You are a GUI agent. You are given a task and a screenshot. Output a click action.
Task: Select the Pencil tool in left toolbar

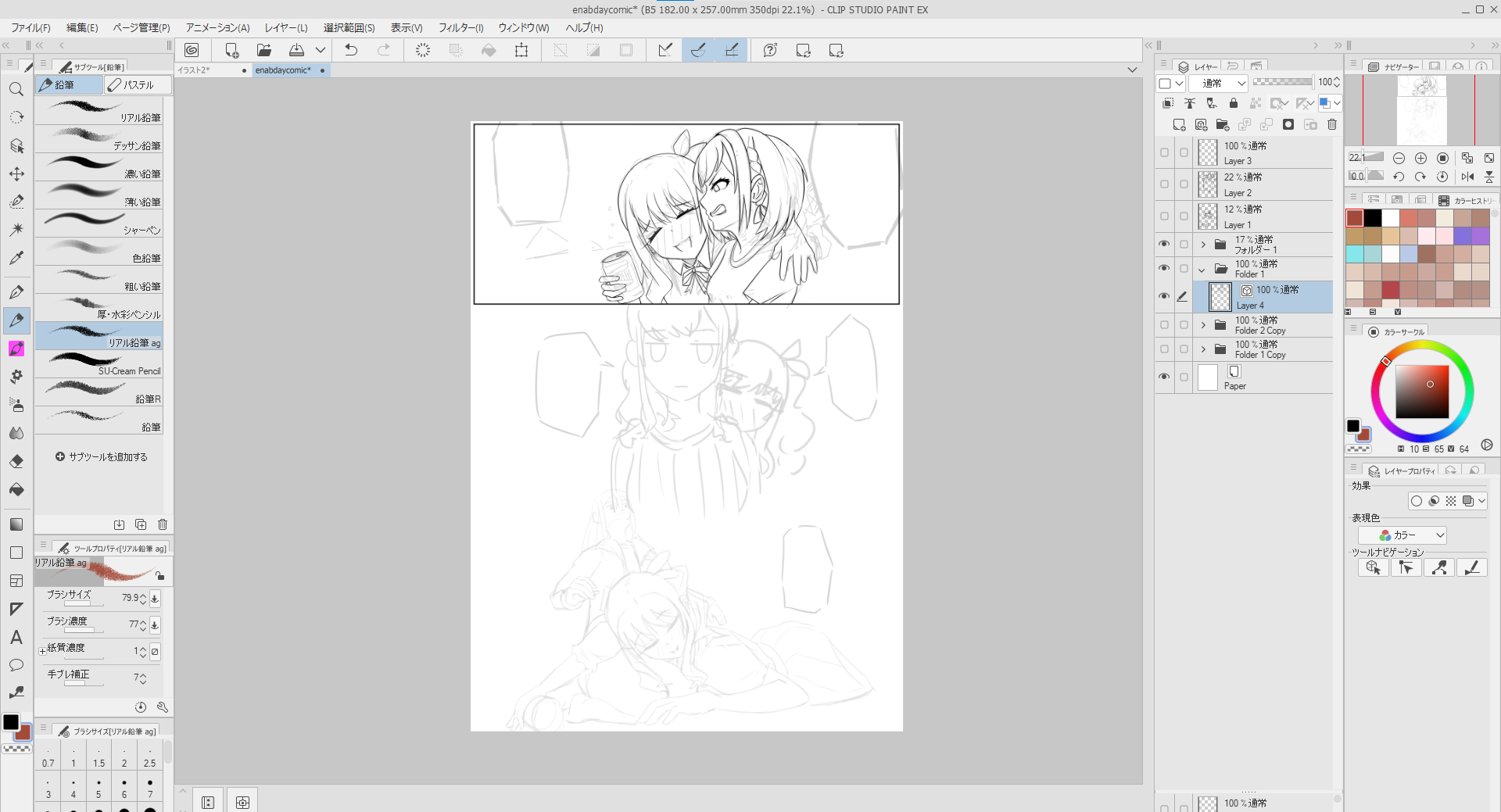[16, 320]
